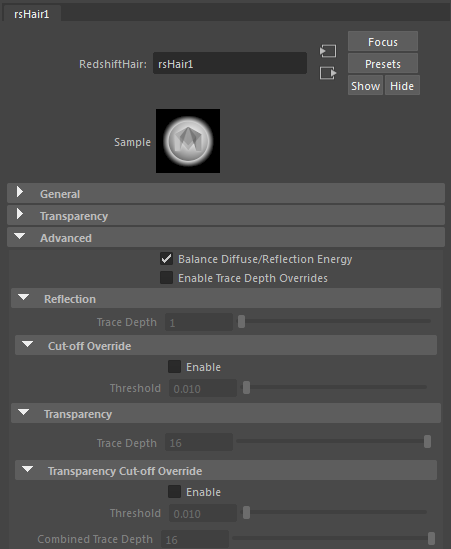451x549 pixels.
Task: Click the go to input connection icon
Action: [x=328, y=51]
